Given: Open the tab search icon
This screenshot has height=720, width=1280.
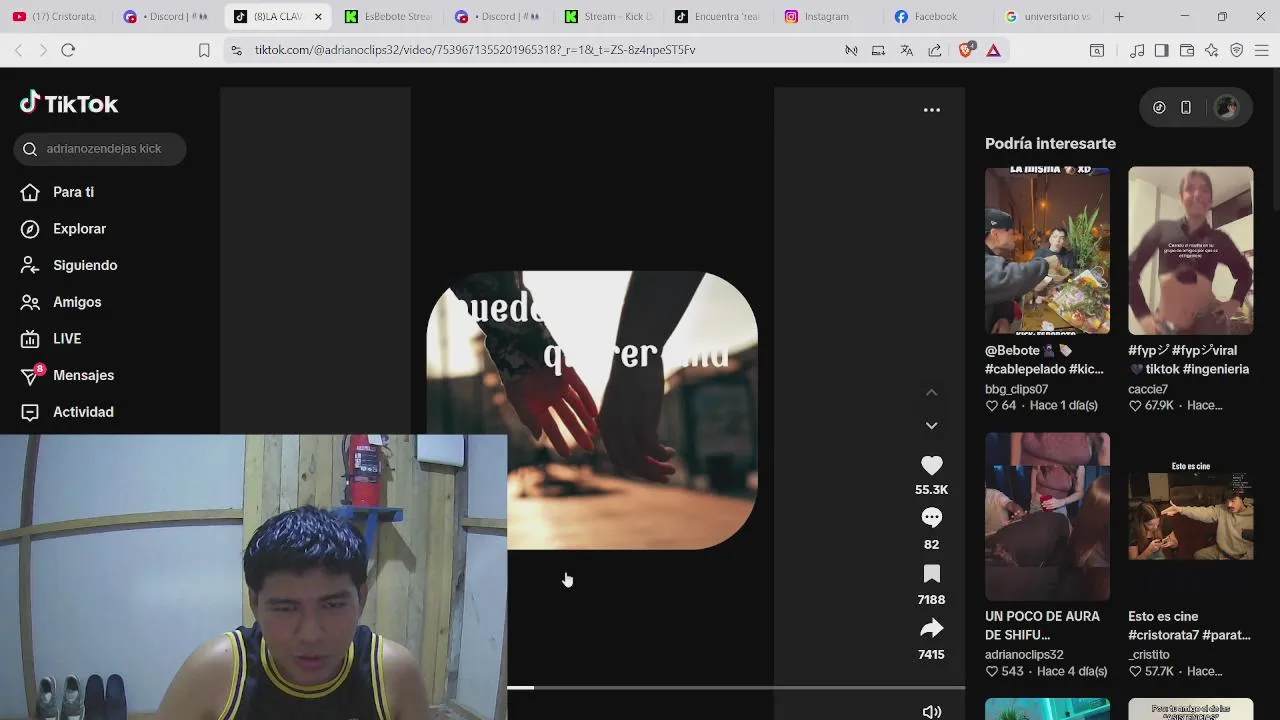Looking at the screenshot, I should [1097, 50].
